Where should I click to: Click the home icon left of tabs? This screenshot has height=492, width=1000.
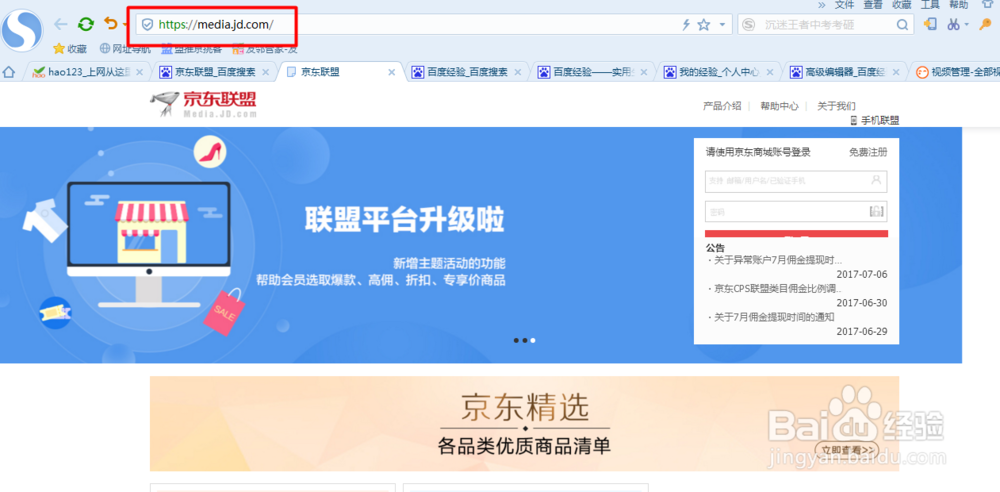point(9,72)
